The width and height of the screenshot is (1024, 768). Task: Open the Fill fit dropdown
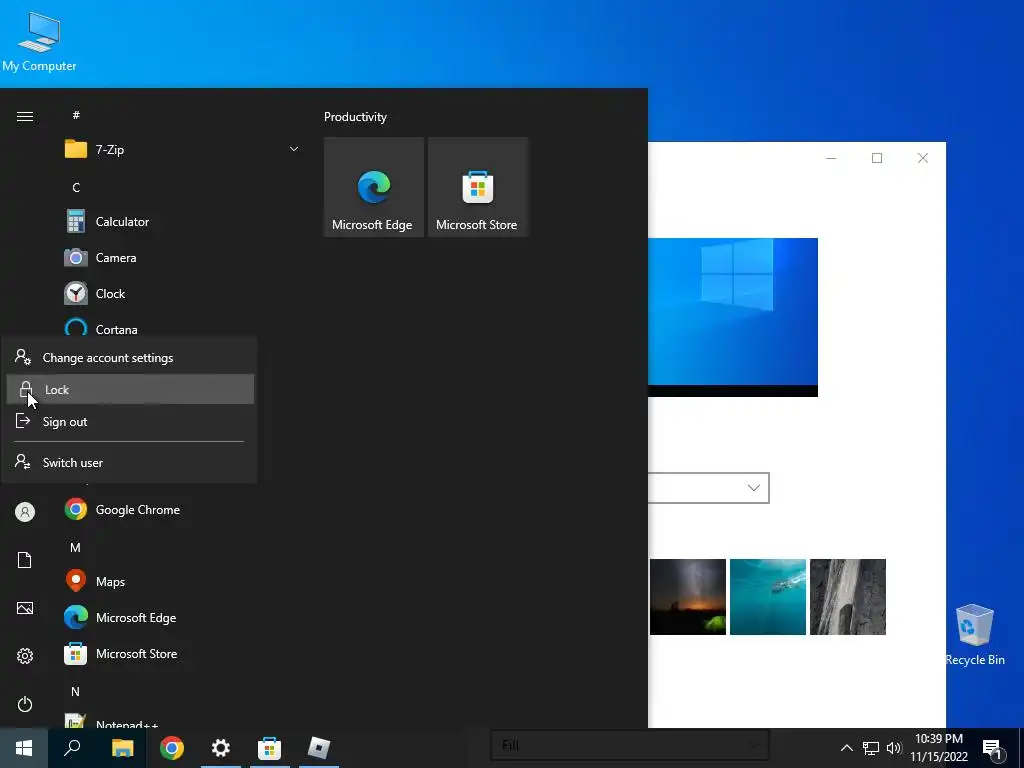click(x=630, y=745)
